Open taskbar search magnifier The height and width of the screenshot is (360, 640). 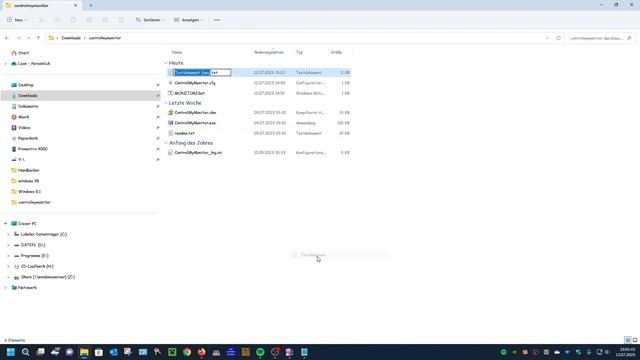[x=25, y=352]
